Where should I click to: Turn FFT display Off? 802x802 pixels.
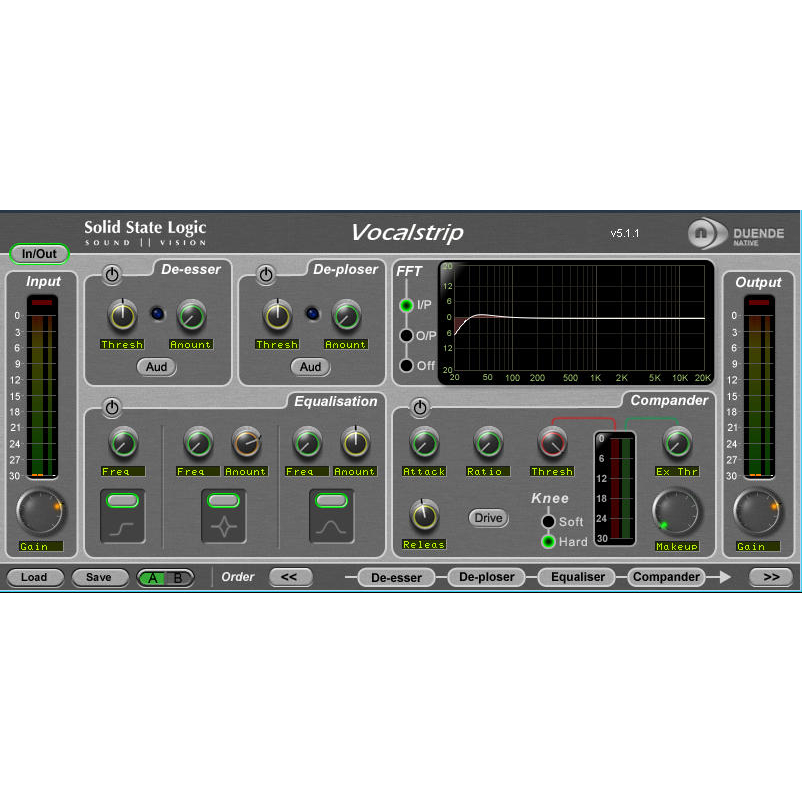click(x=406, y=366)
